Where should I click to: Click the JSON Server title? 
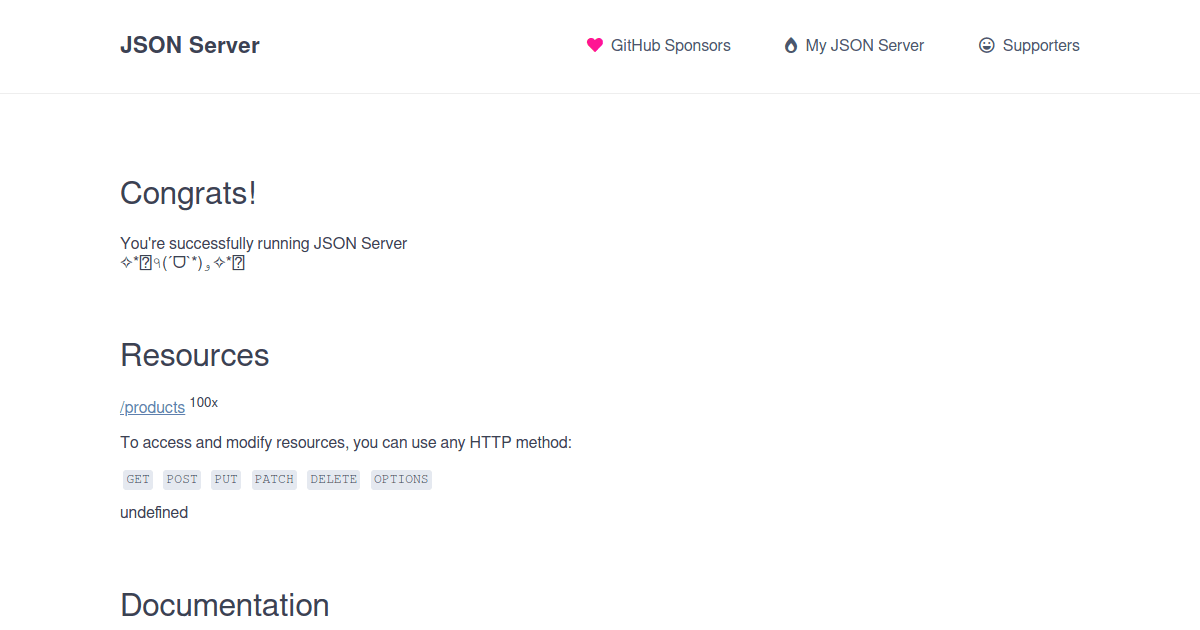pos(189,45)
